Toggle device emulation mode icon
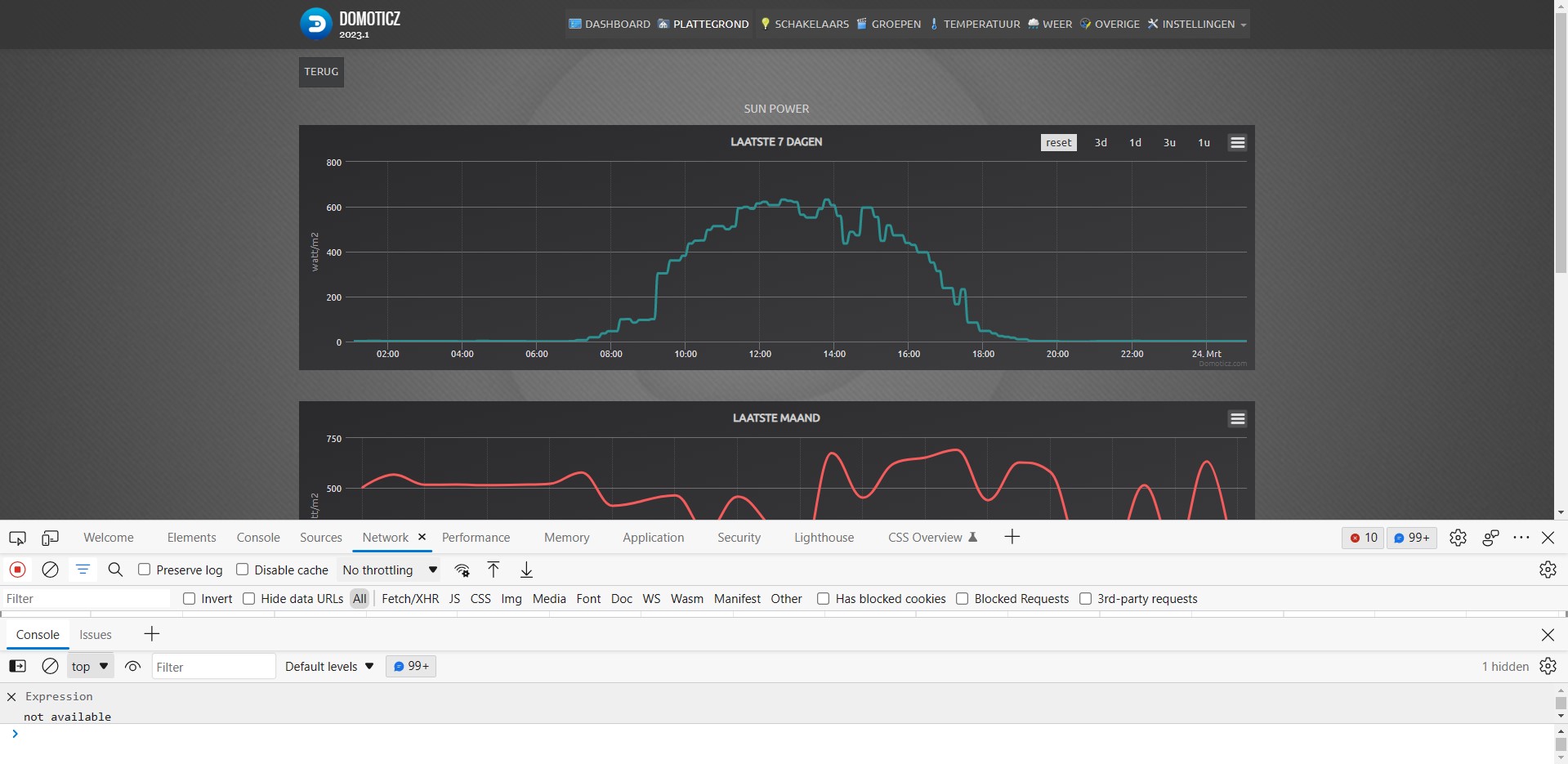 pyautogui.click(x=50, y=538)
